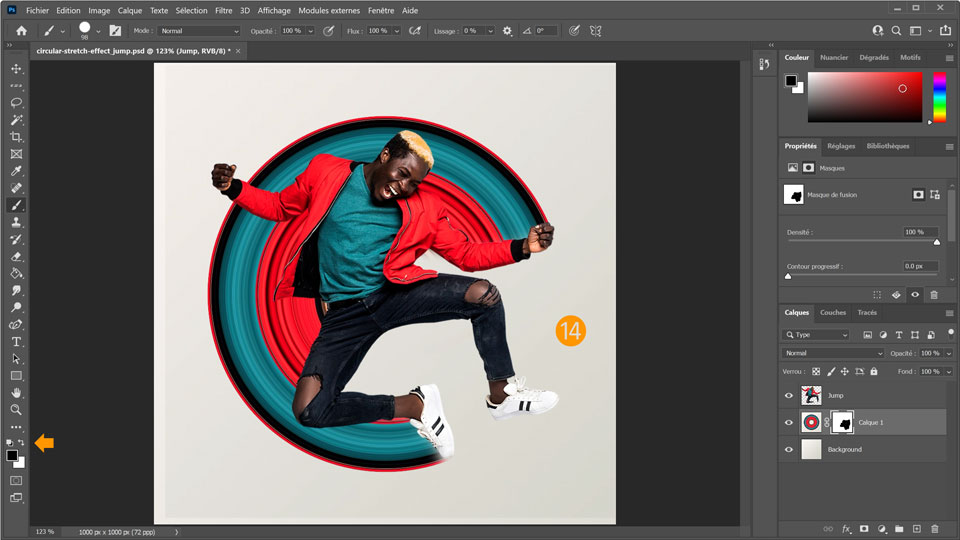The image size is (960, 540).
Task: Toggle visibility of Calque 1 layer
Action: point(789,422)
